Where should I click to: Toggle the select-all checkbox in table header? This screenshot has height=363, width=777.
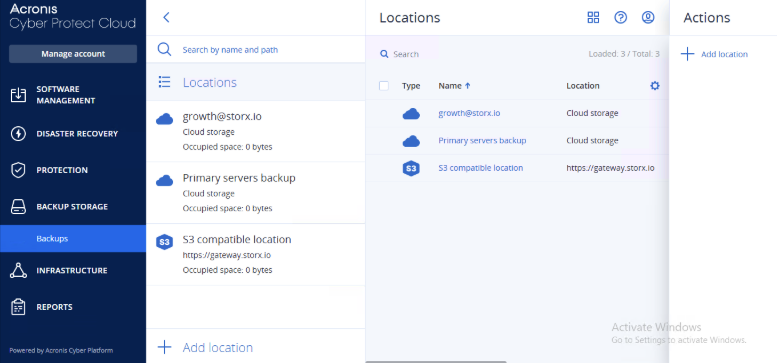click(384, 86)
